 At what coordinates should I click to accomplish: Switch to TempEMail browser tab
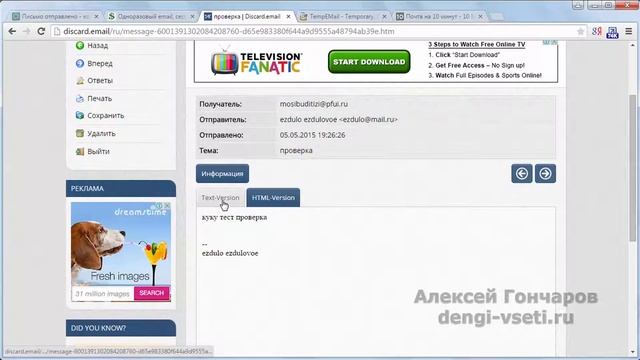click(x=341, y=16)
